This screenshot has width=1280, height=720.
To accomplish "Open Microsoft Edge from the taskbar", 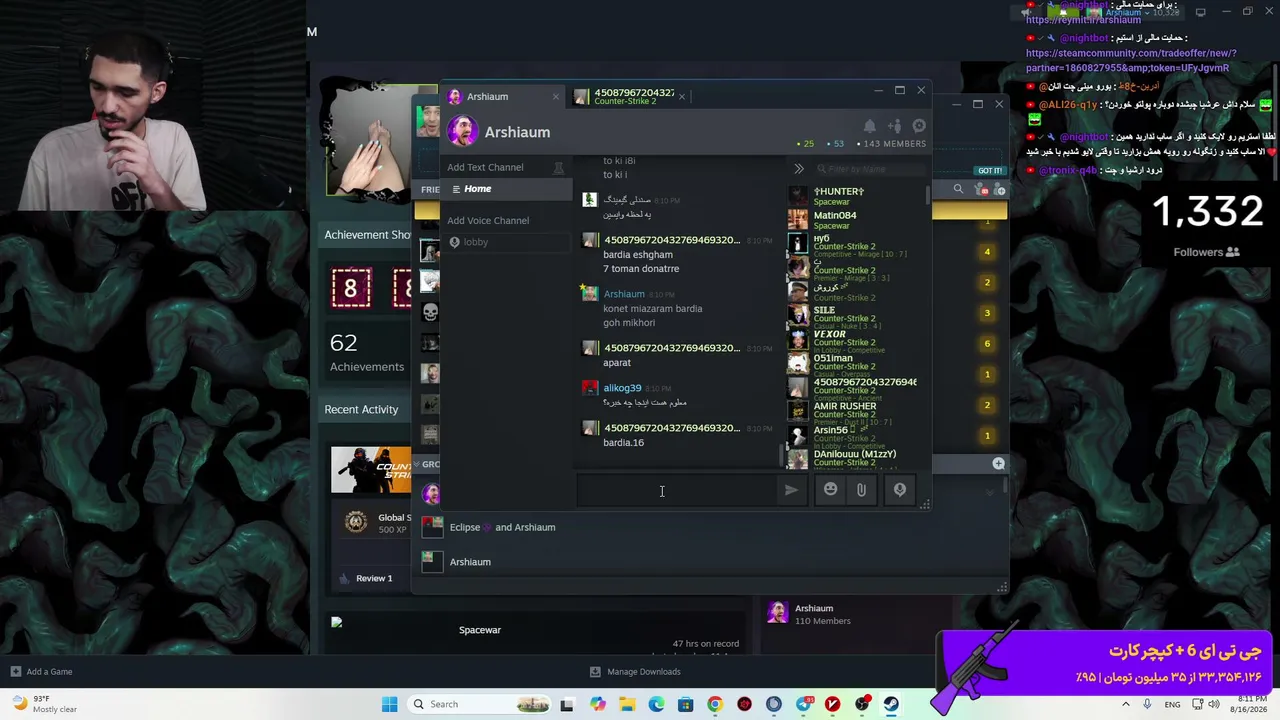I will pos(656,704).
